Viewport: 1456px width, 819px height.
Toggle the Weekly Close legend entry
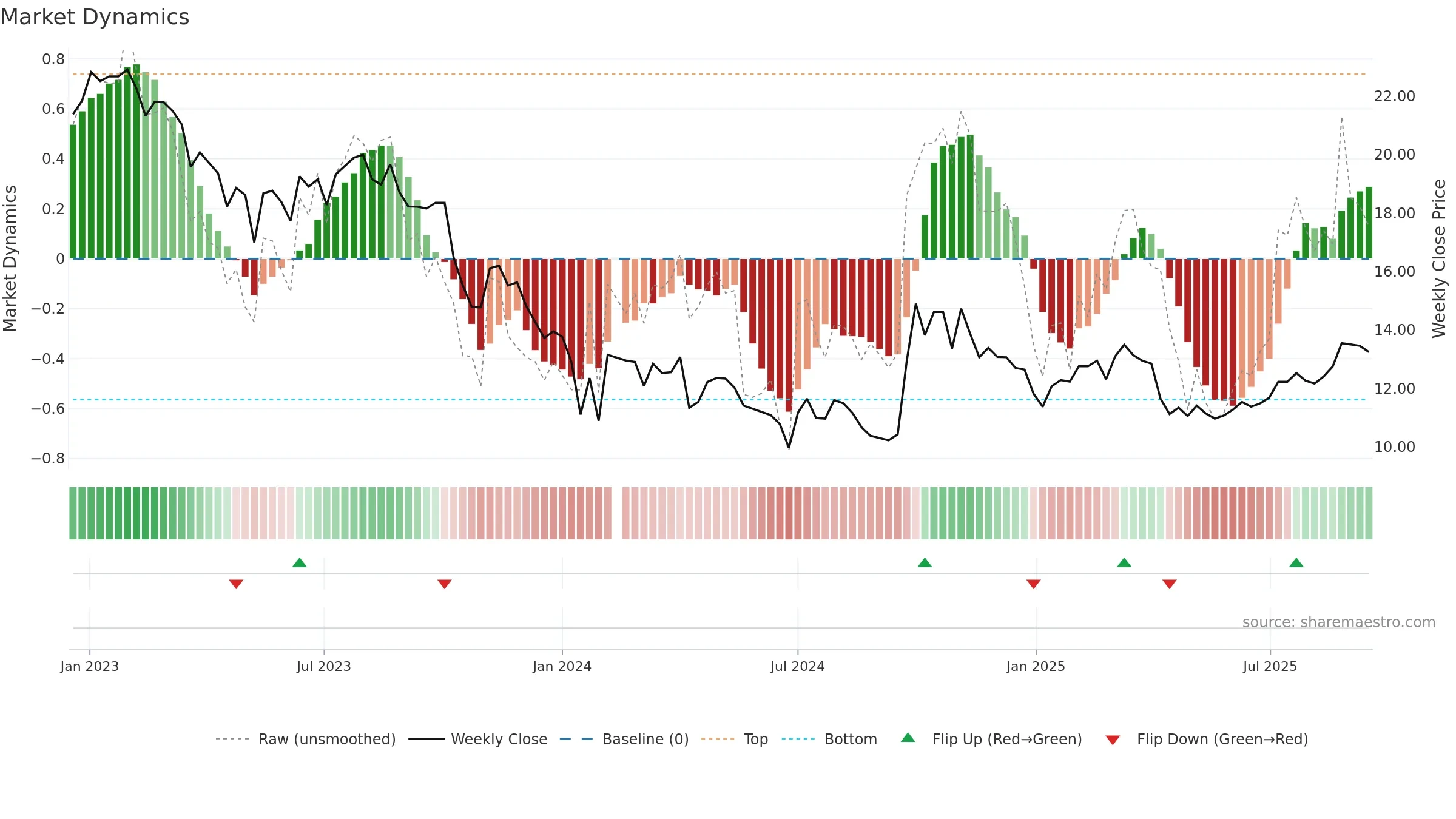478,739
